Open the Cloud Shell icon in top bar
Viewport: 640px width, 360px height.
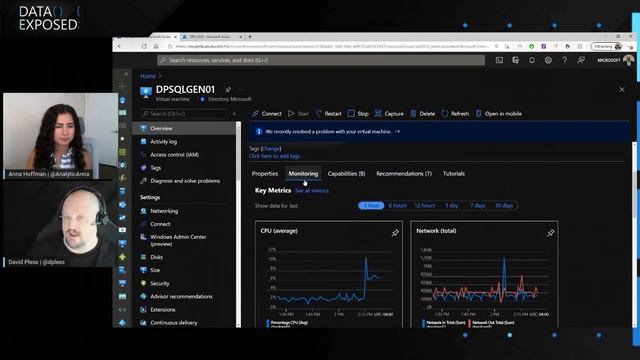pyautogui.click(x=499, y=60)
